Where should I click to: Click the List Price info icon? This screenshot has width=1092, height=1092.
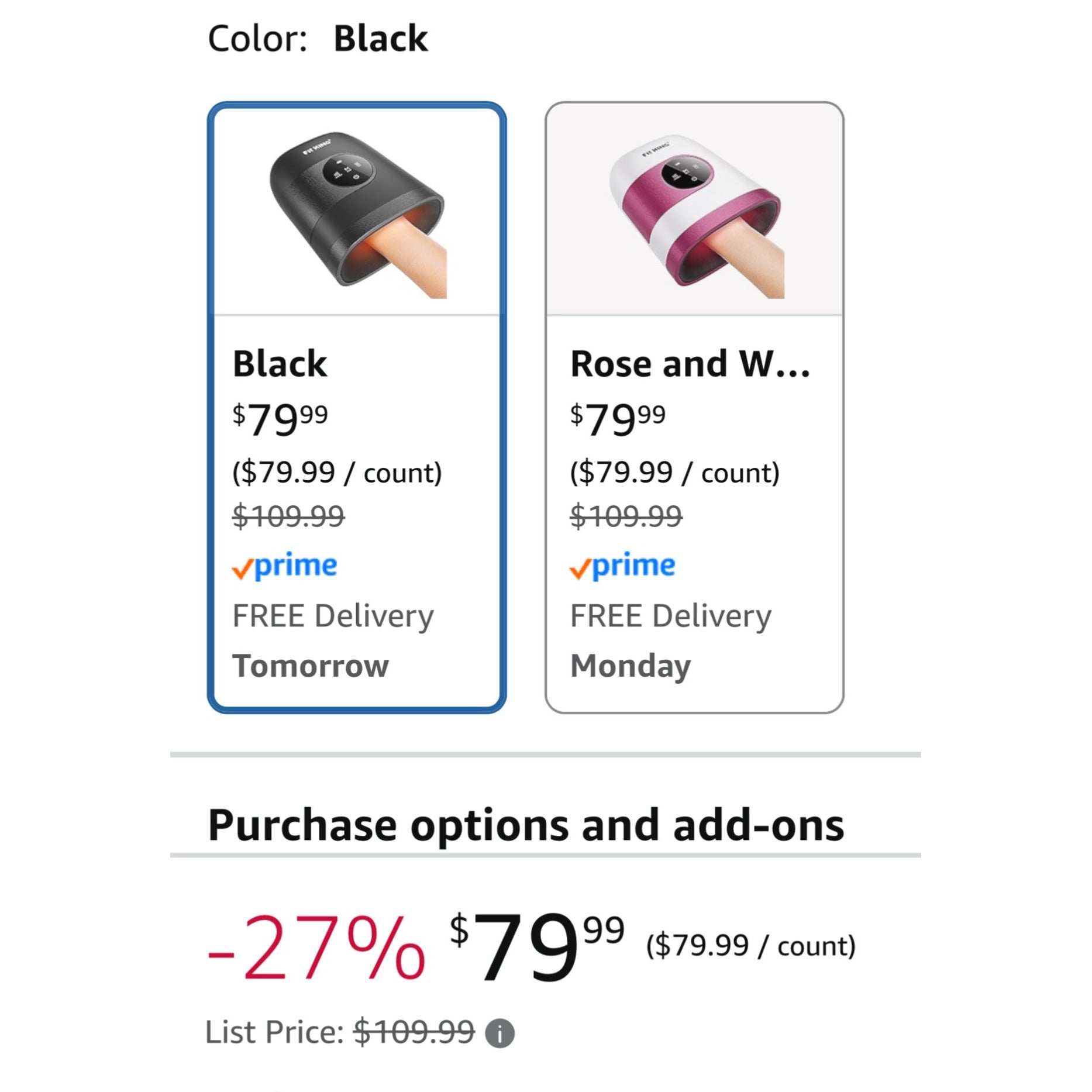click(500, 1033)
